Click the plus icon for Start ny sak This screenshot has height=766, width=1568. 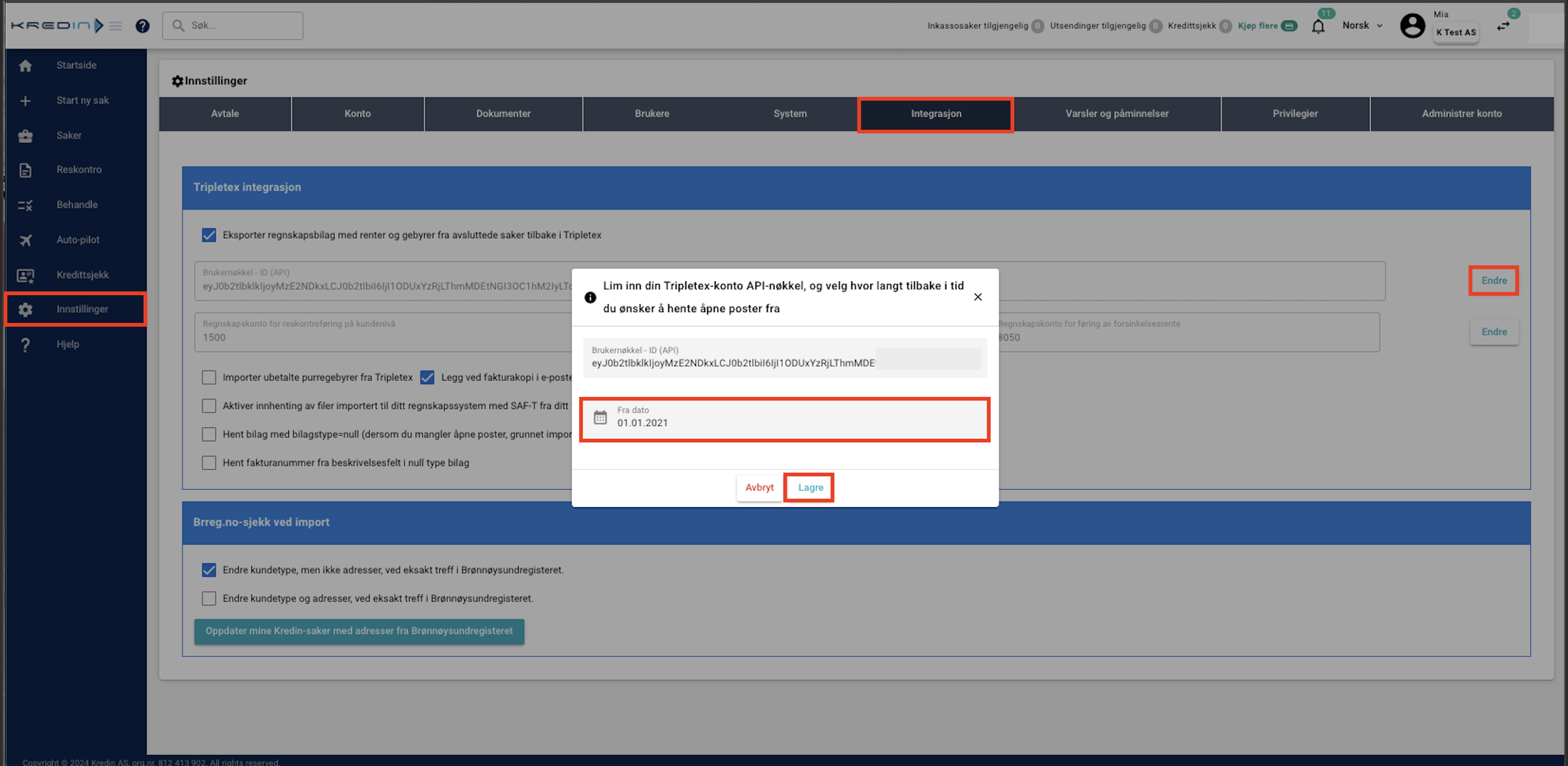pos(25,101)
